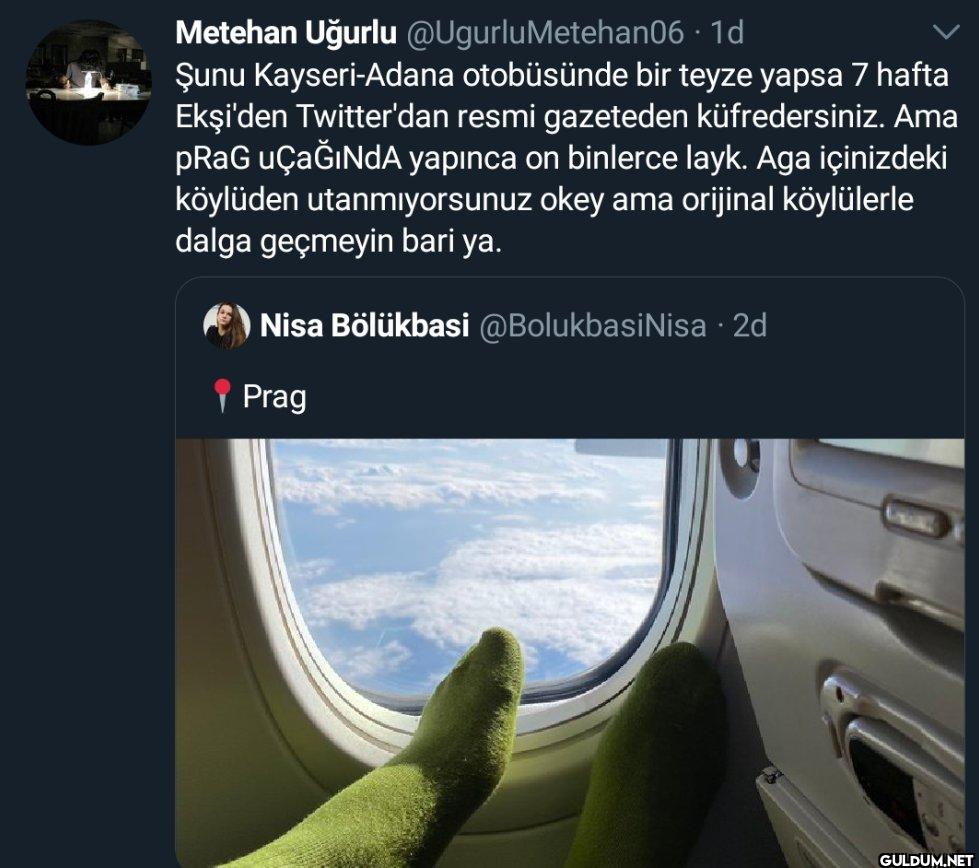Open the airplane window photo

coord(570,653)
